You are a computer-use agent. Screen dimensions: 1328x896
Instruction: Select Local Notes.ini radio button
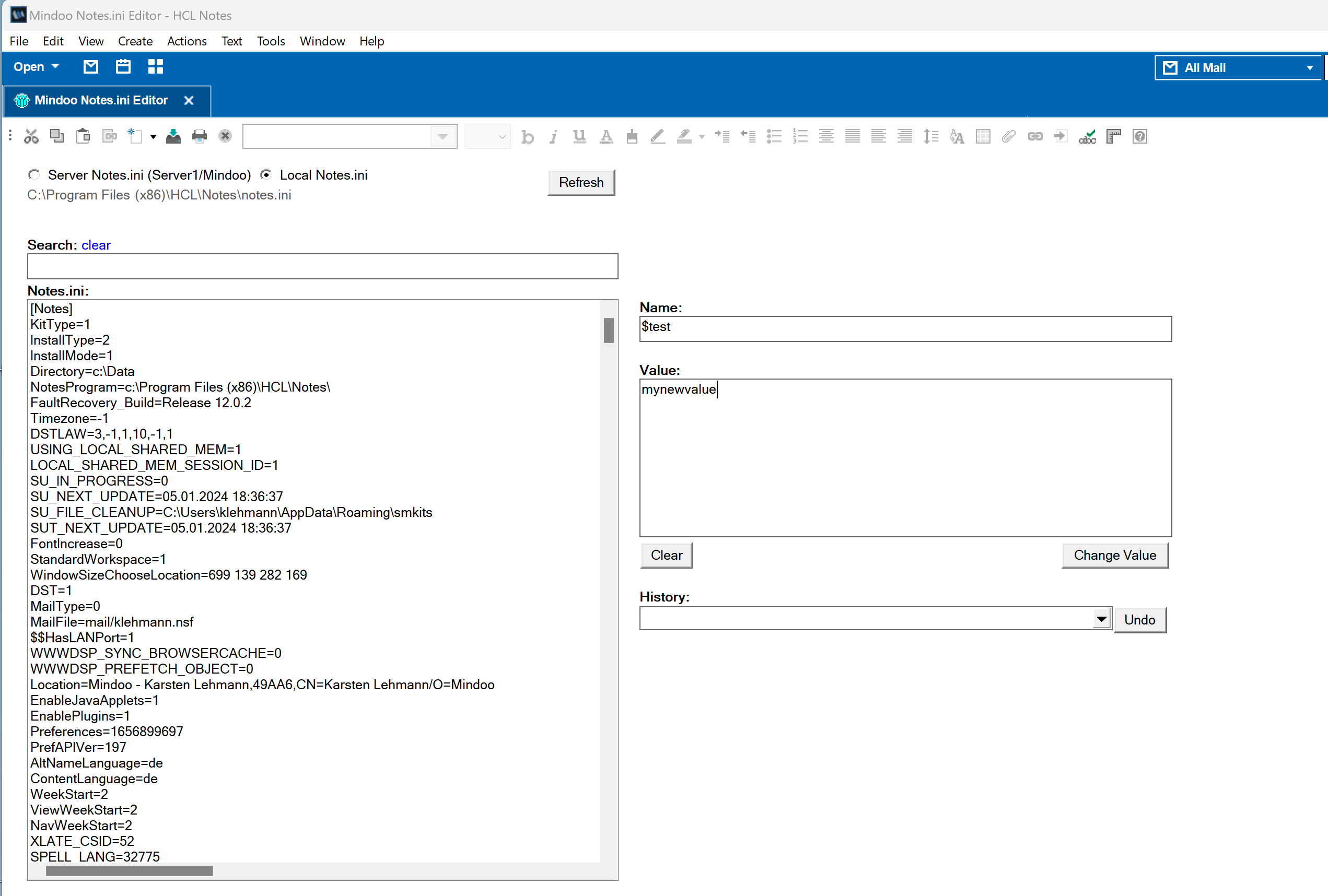[266, 175]
